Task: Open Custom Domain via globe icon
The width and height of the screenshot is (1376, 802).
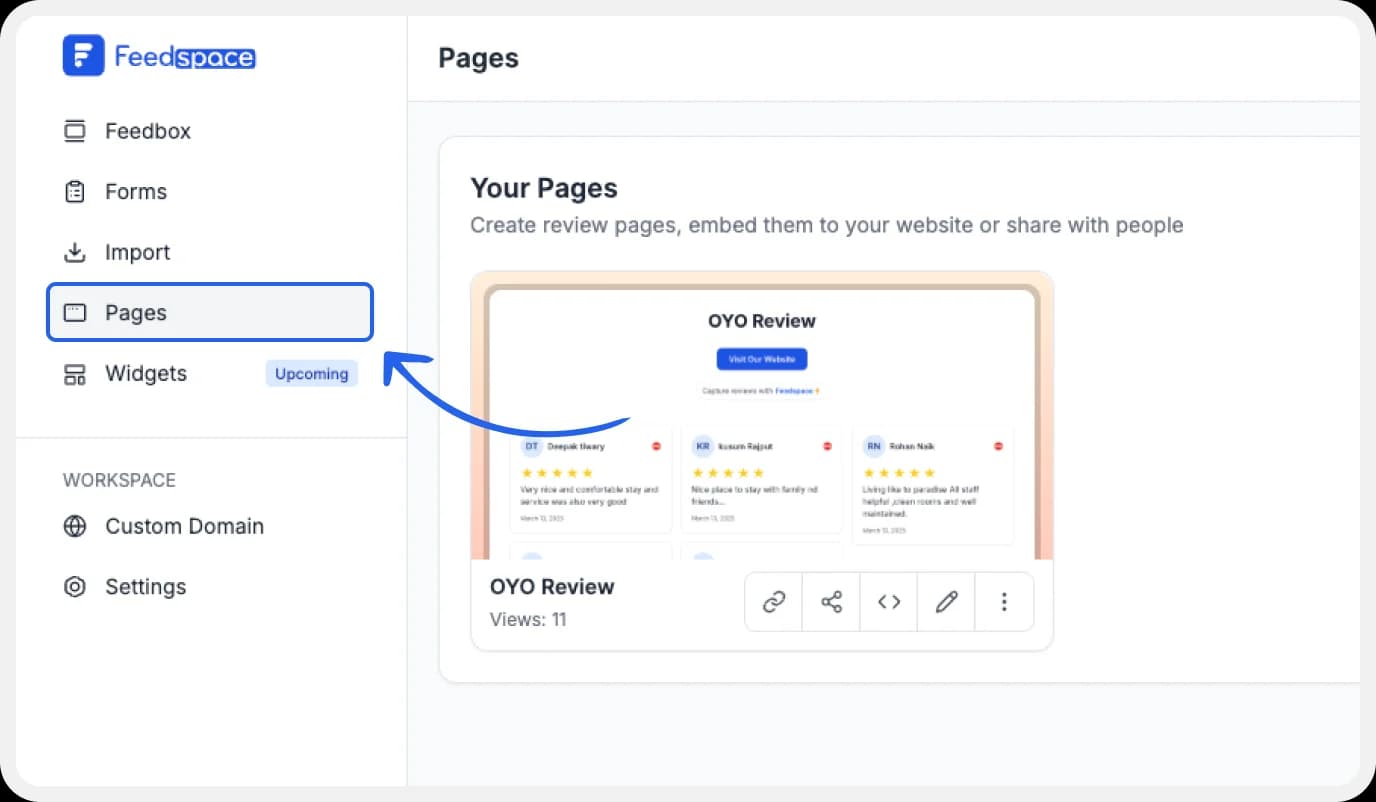Action: tap(75, 526)
